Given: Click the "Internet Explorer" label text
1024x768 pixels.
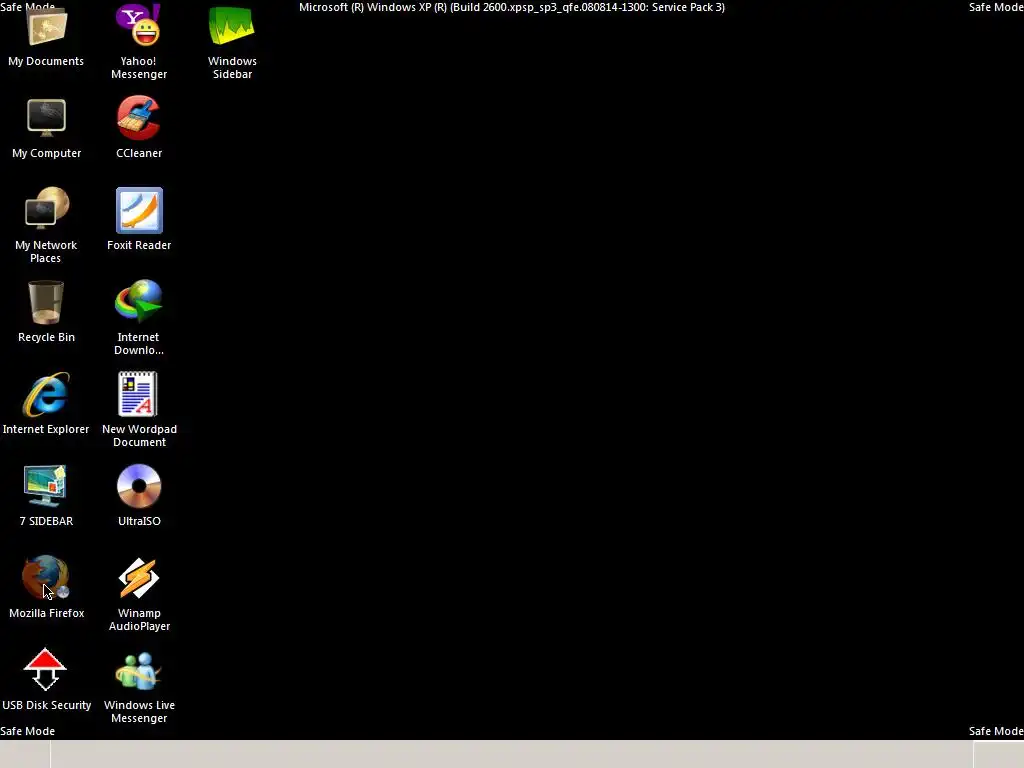Looking at the screenshot, I should click(x=46, y=429).
